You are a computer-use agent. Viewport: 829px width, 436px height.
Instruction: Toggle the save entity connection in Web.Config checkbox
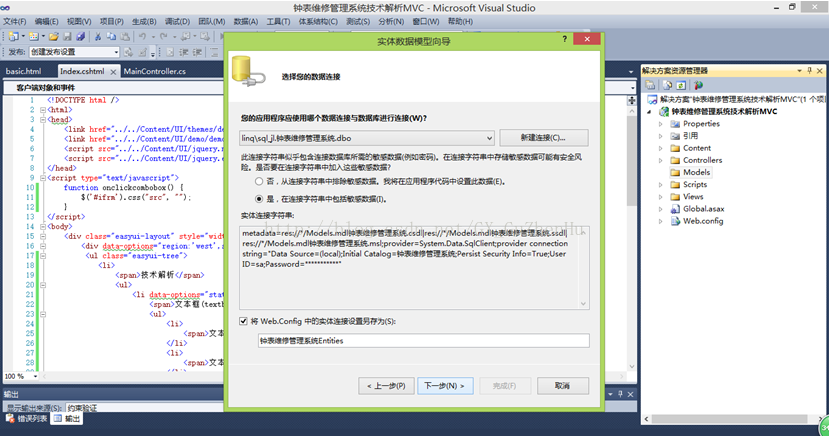pyautogui.click(x=243, y=321)
